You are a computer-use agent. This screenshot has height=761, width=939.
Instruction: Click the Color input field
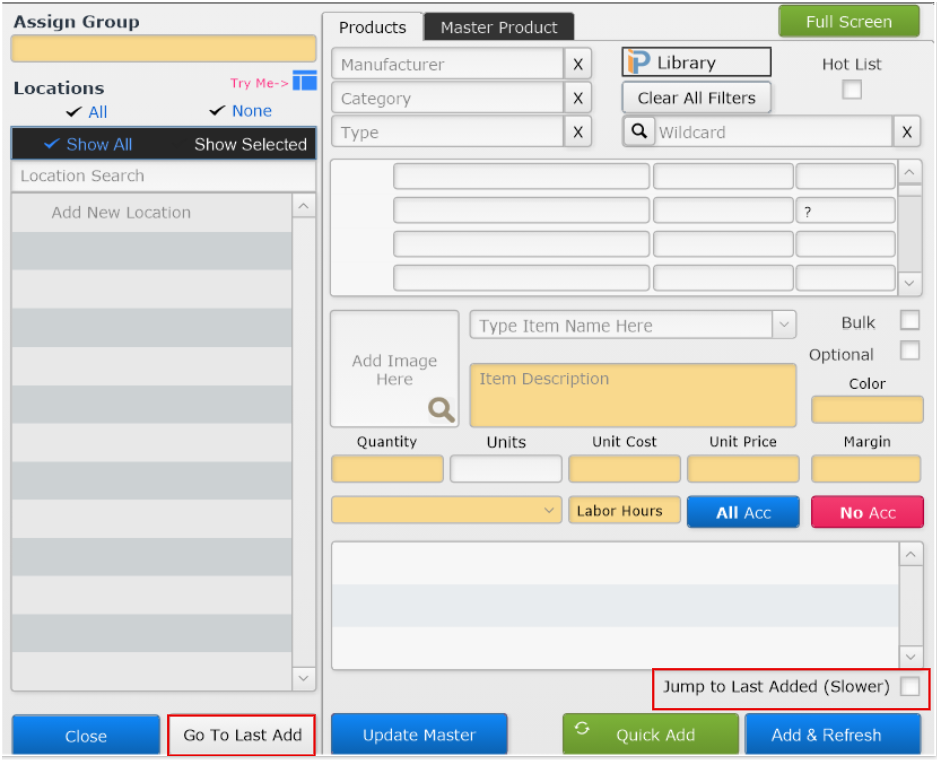point(867,410)
